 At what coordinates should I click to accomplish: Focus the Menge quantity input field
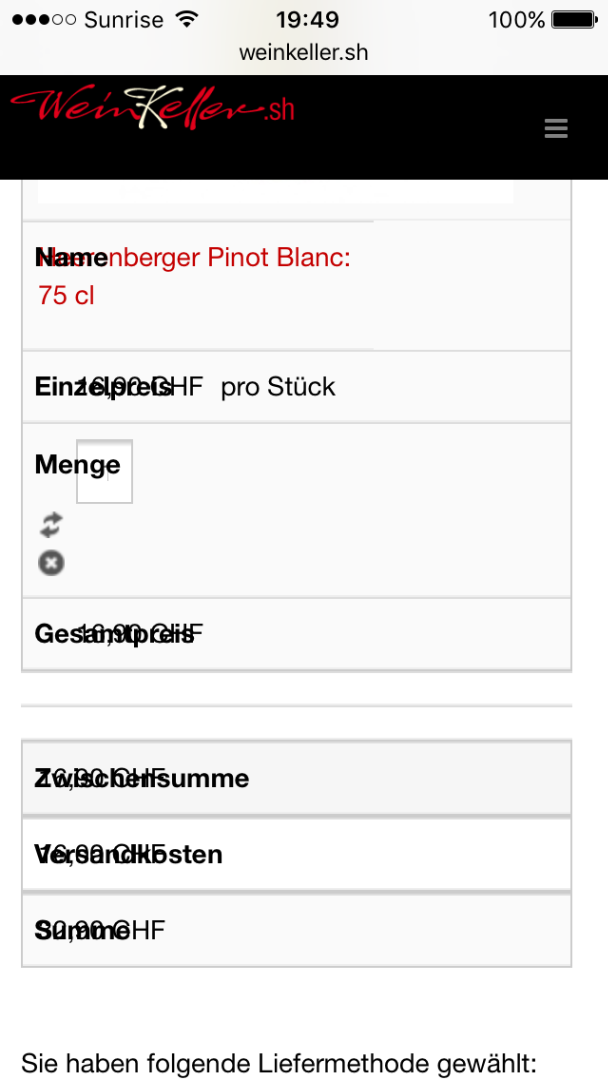[105, 471]
